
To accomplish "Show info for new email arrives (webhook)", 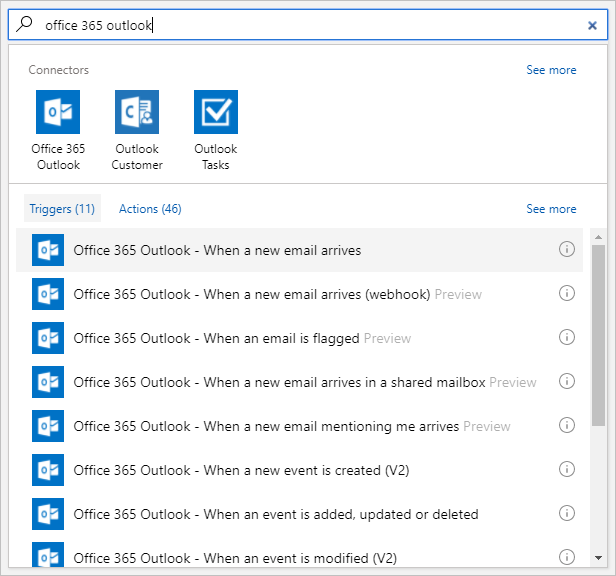I will (x=566, y=293).
